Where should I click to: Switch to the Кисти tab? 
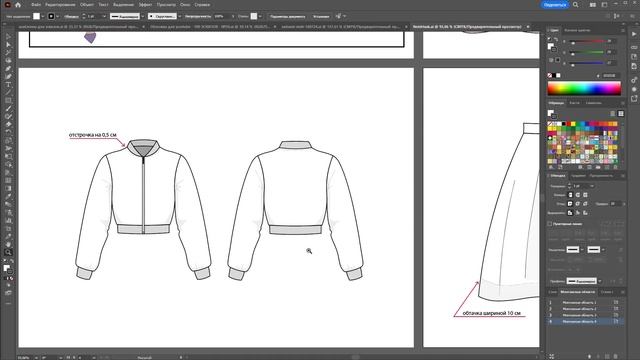pos(575,103)
